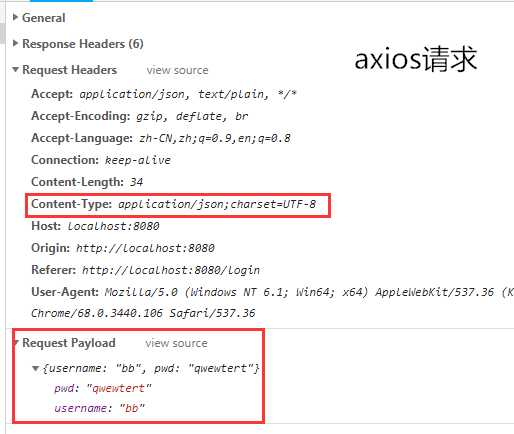Screen dimensions: 514x434
Task: Select the Accept-Language header value
Action: [215, 138]
